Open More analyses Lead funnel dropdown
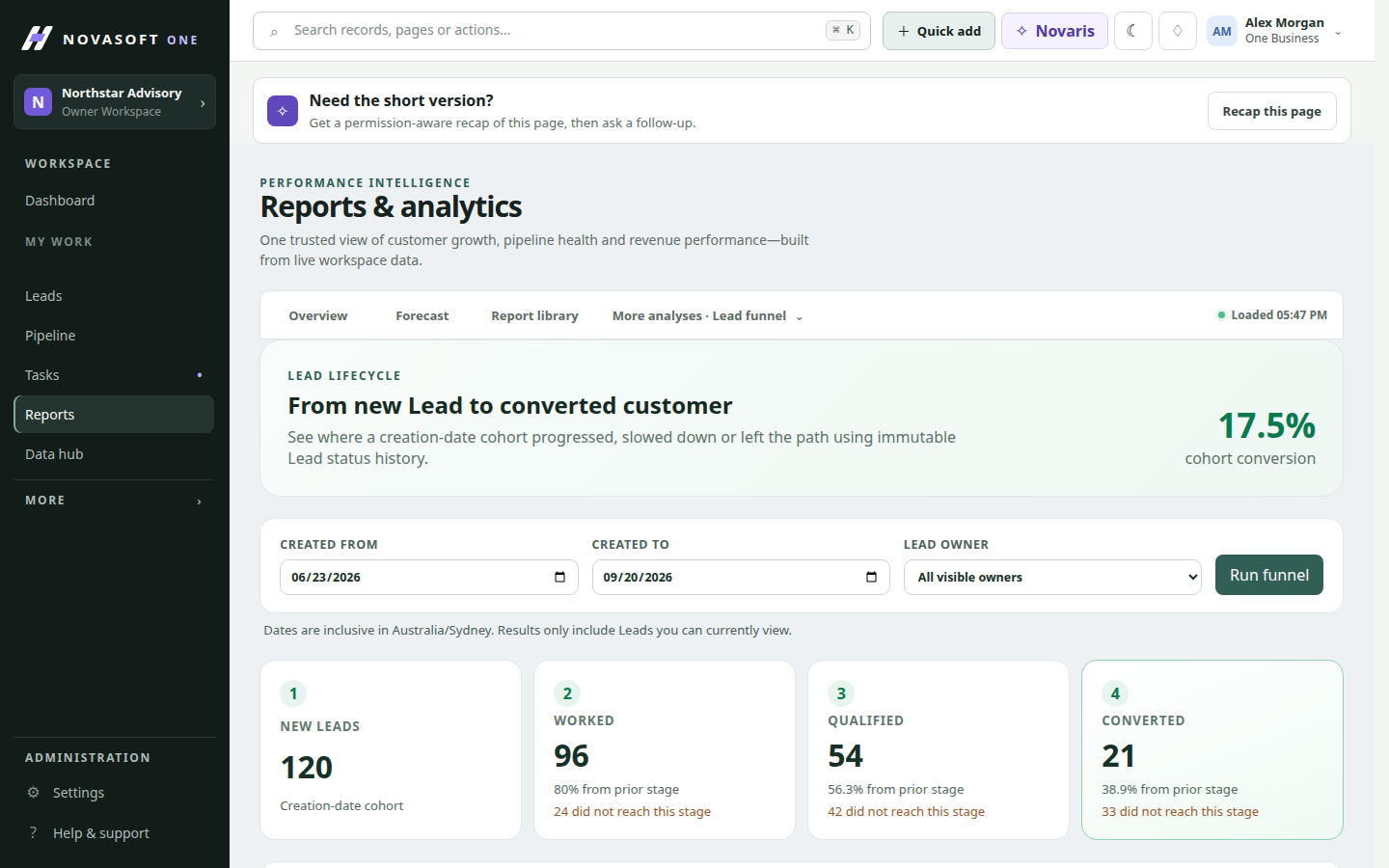This screenshot has width=1389, height=868. coord(707,316)
